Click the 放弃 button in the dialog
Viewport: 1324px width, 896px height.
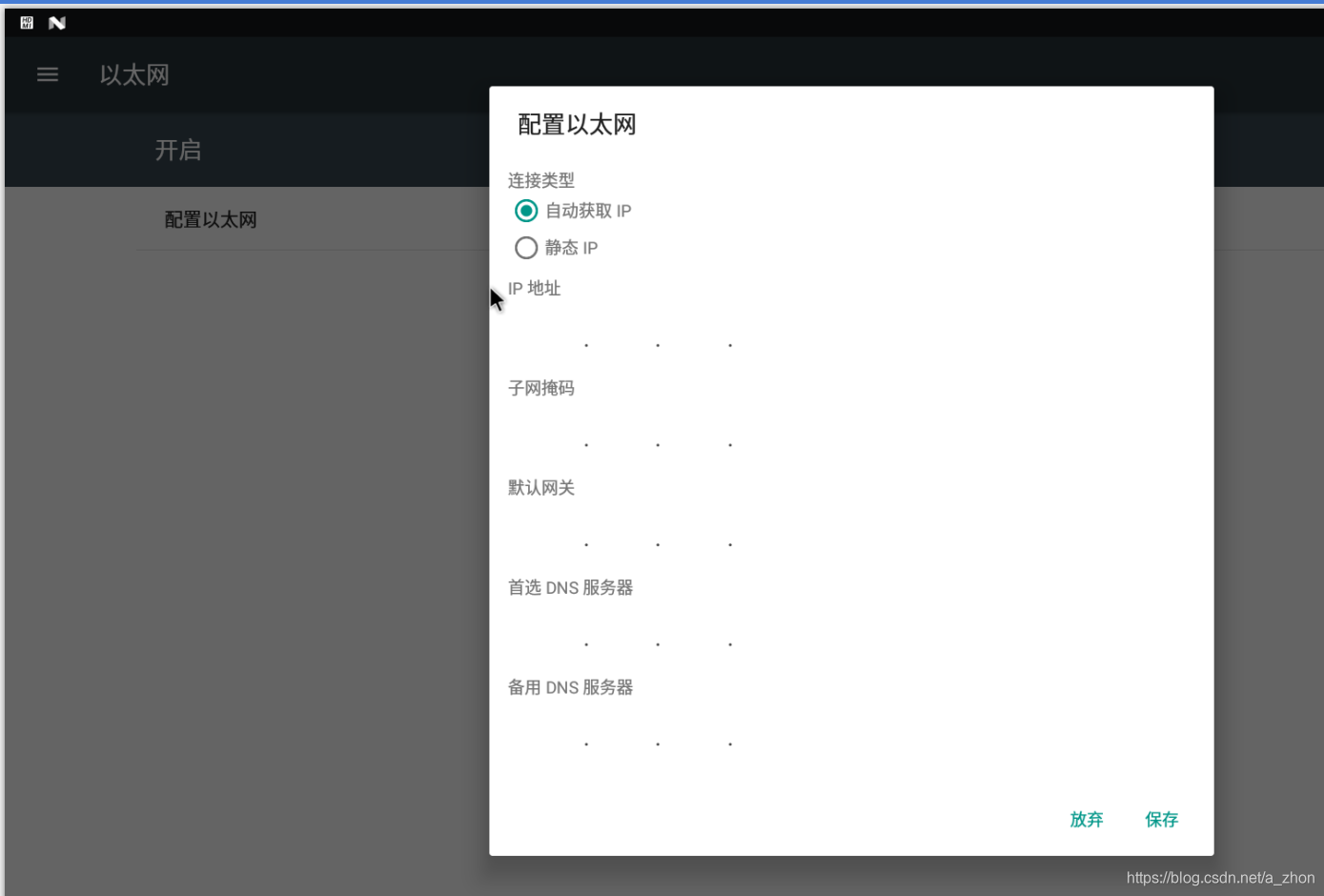click(1087, 820)
